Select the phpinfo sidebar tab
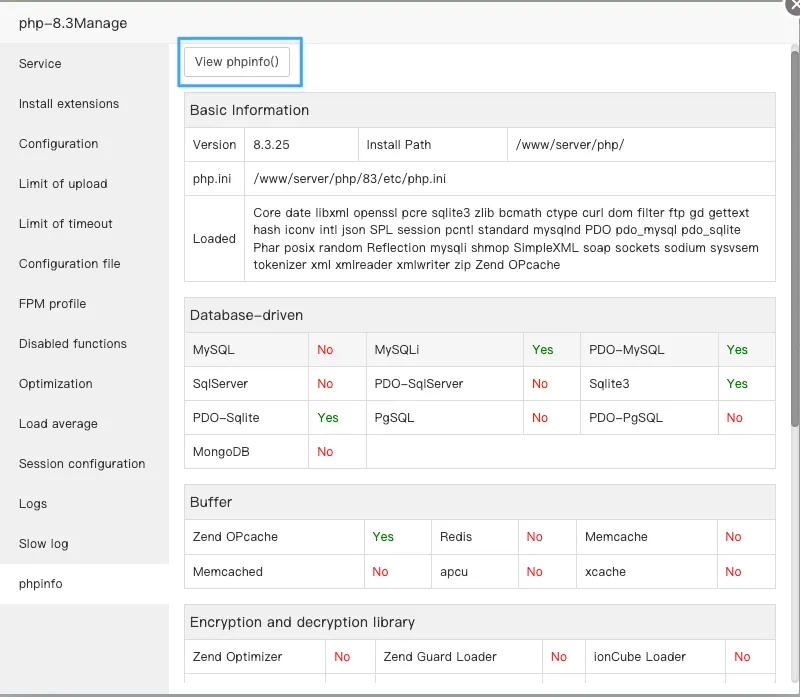Image resolution: width=800 pixels, height=697 pixels. (41, 584)
